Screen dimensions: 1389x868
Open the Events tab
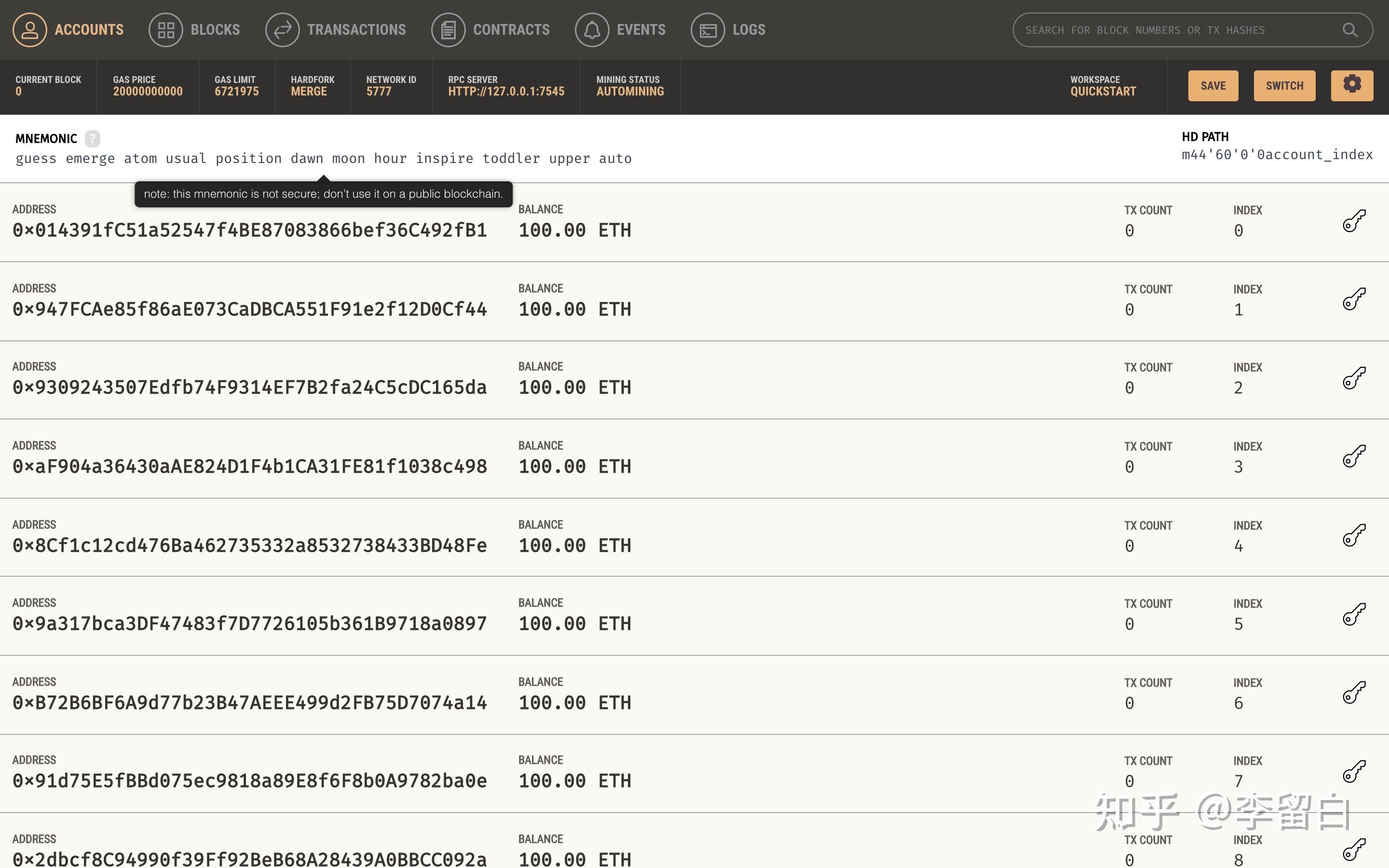(620, 30)
